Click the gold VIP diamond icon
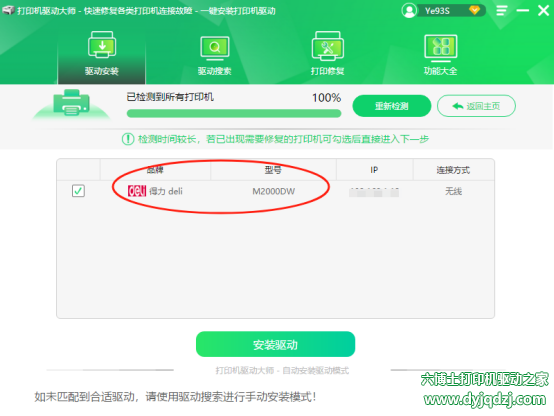Image resolution: width=554 pixels, height=416 pixels. tap(475, 11)
